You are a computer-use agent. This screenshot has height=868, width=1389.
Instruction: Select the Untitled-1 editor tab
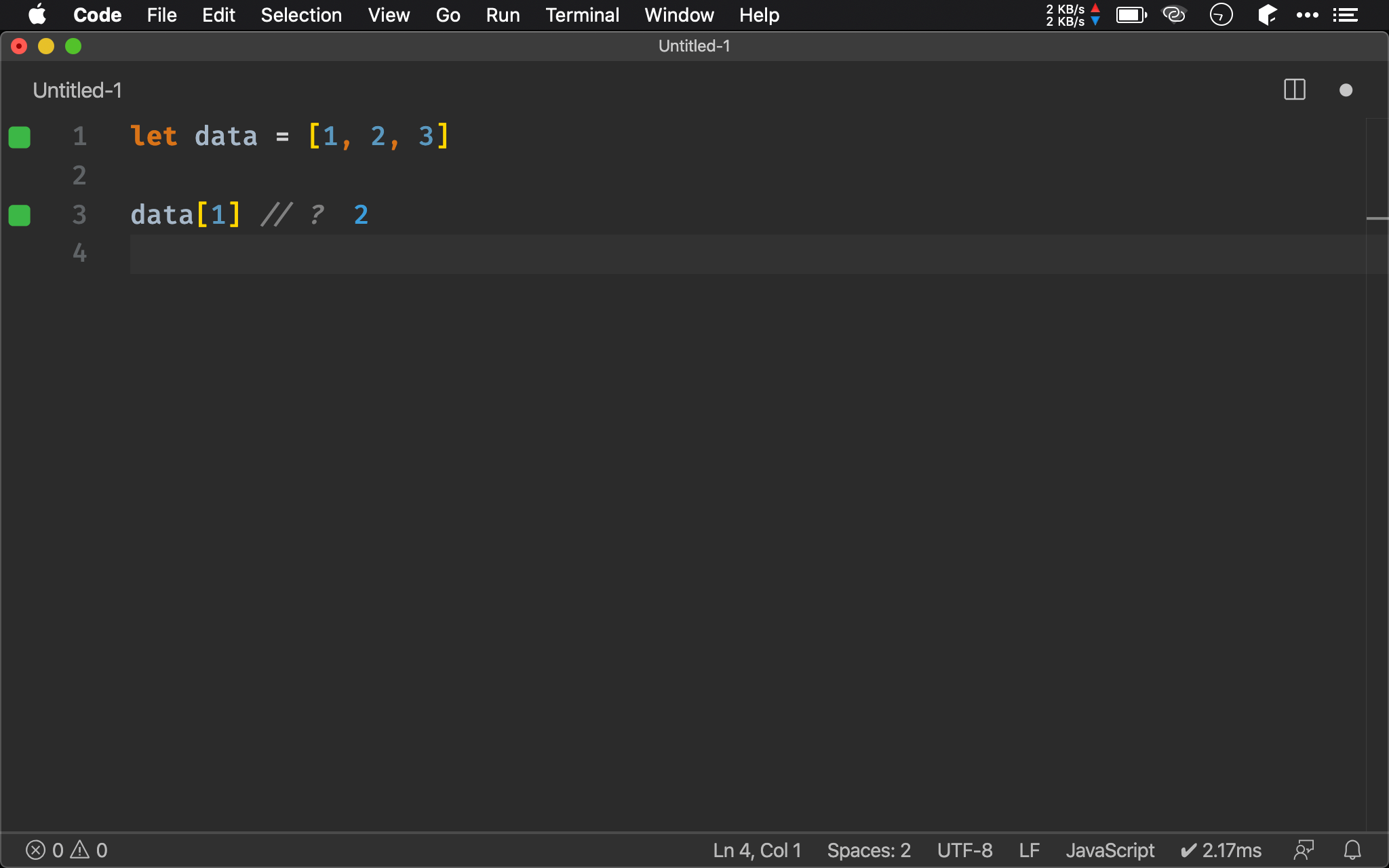[77, 90]
